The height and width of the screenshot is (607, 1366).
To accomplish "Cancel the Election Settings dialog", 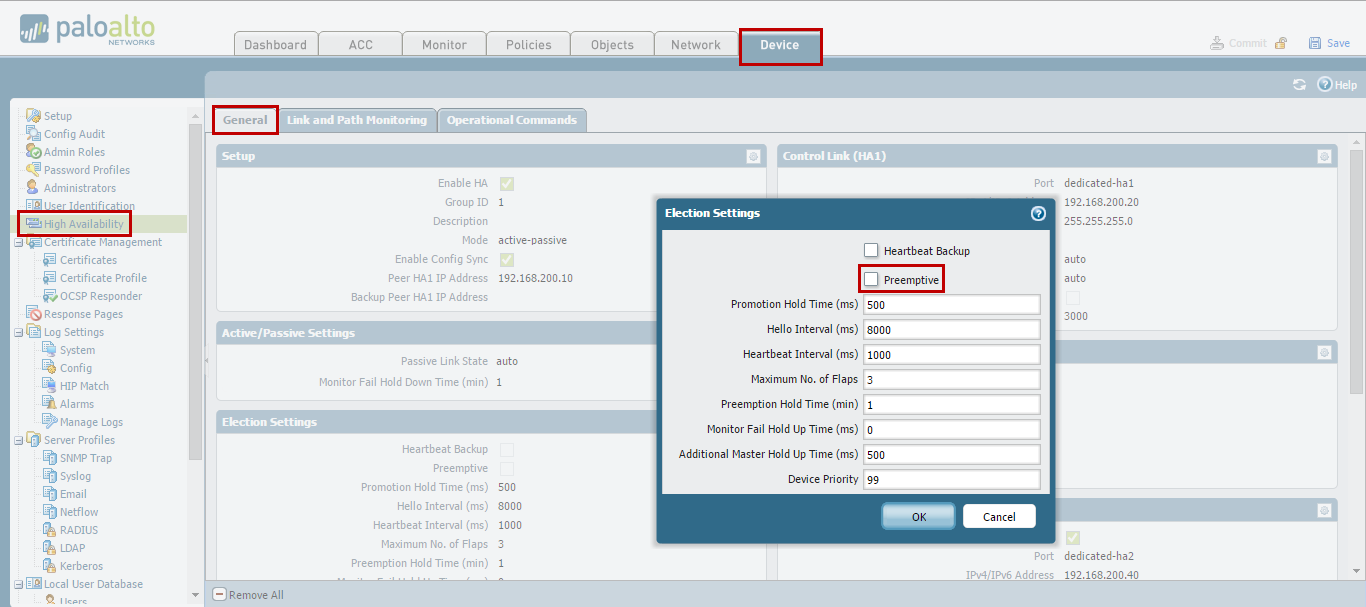I will pyautogui.click(x=999, y=517).
